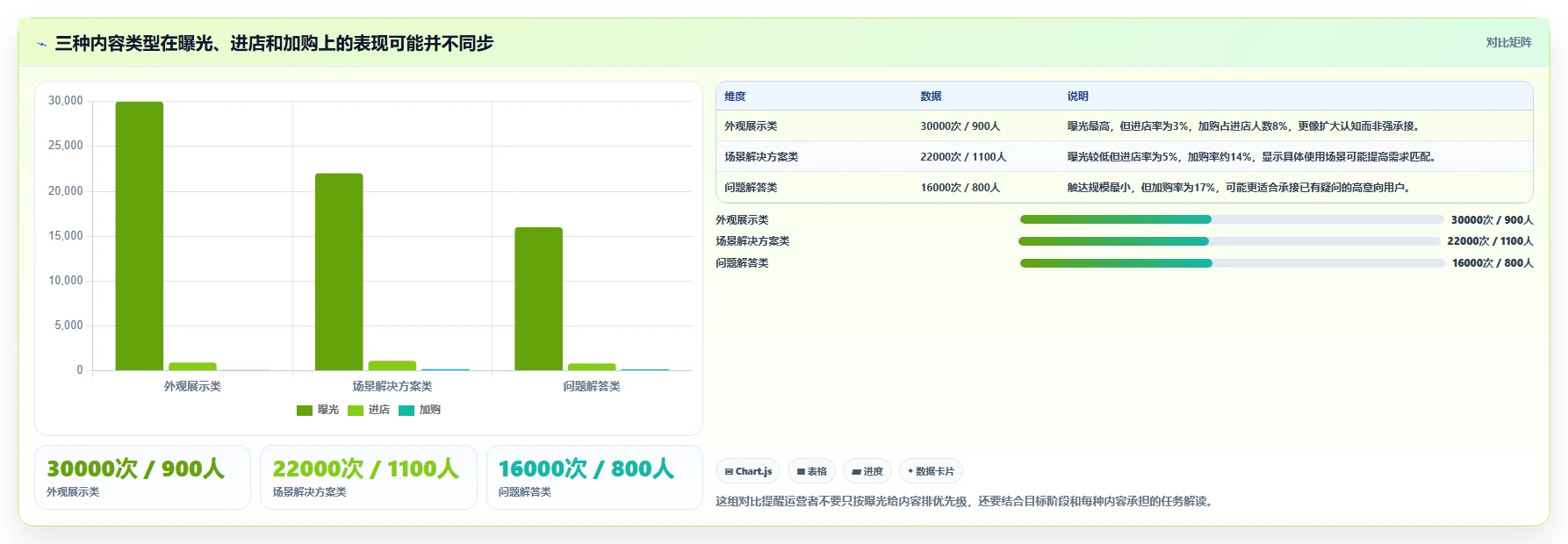Click the 曝光 bar for 问题解答类

539,299
